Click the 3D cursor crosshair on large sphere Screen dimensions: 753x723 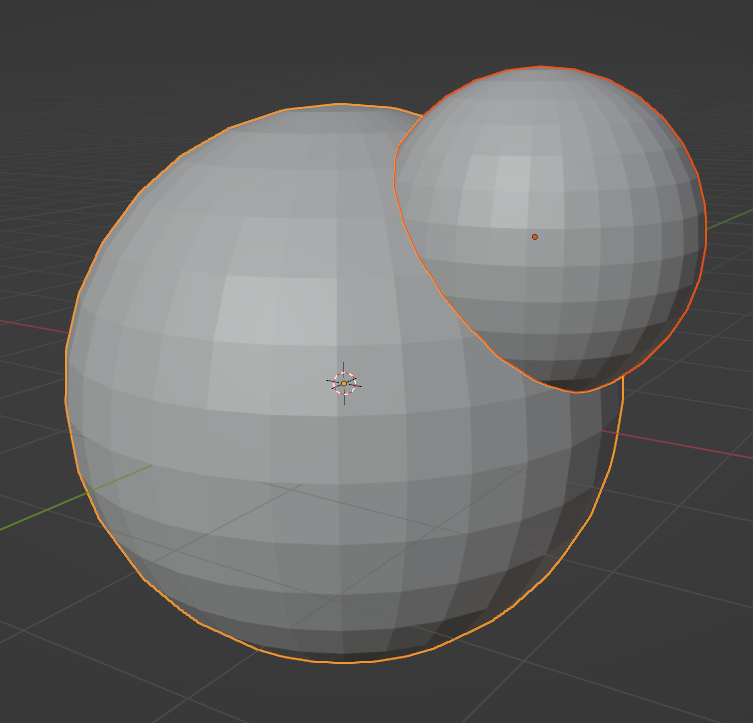[344, 384]
